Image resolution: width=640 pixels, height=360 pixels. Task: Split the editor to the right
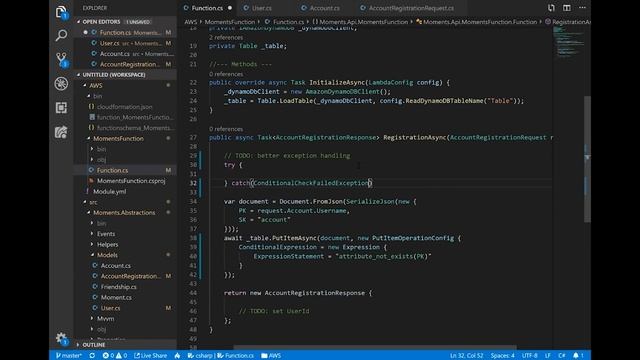point(567,8)
